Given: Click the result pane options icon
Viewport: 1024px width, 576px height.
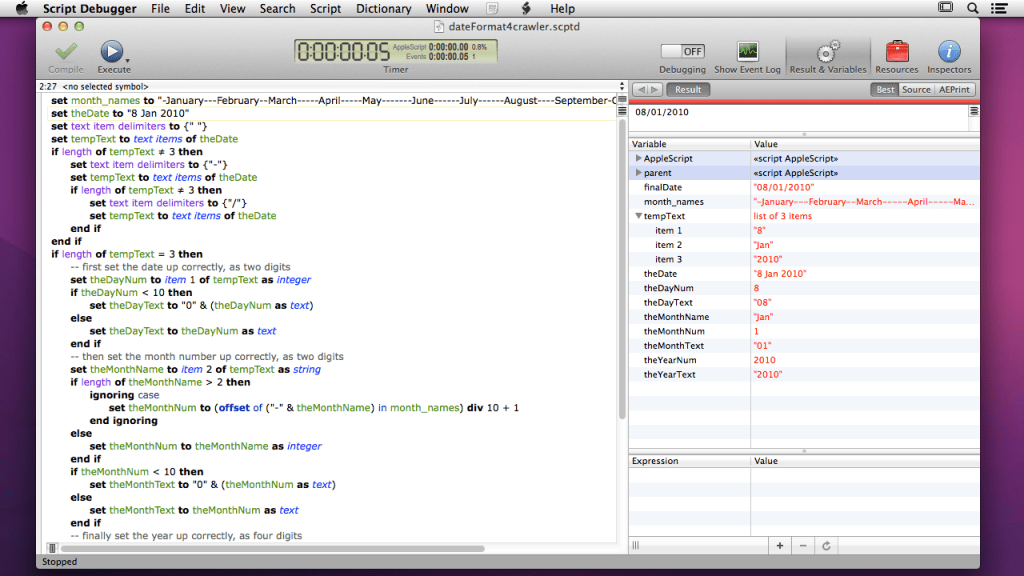Looking at the screenshot, I should click(974, 112).
